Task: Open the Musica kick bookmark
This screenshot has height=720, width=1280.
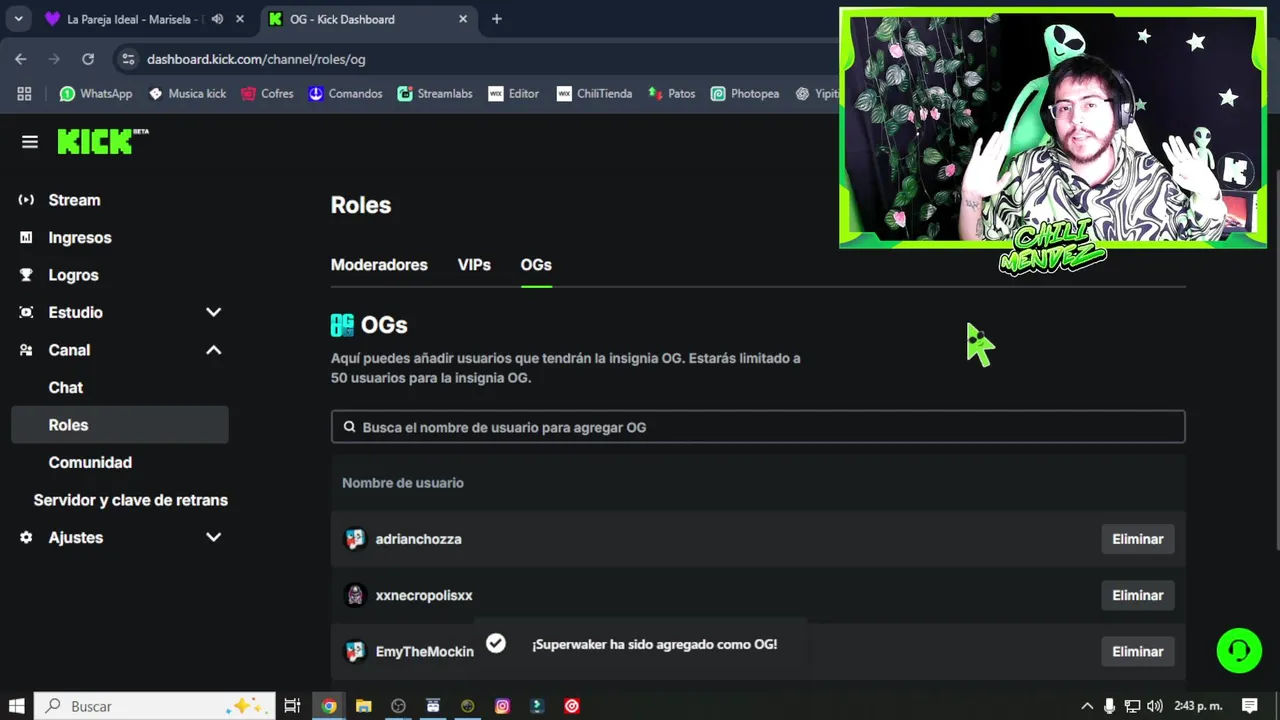Action: tap(187, 93)
